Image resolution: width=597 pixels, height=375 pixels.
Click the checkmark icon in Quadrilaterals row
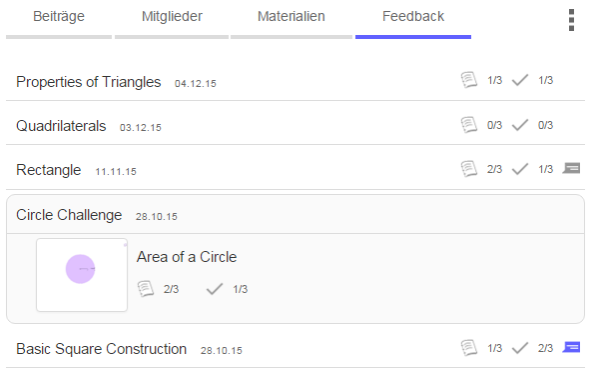pyautogui.click(x=520, y=125)
